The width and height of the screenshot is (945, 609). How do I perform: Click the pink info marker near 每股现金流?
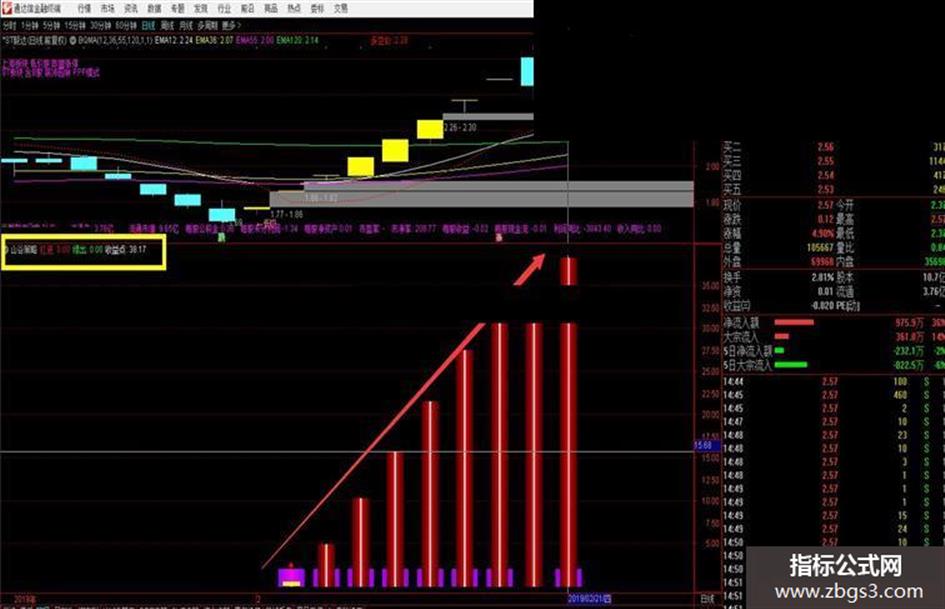click(499, 238)
